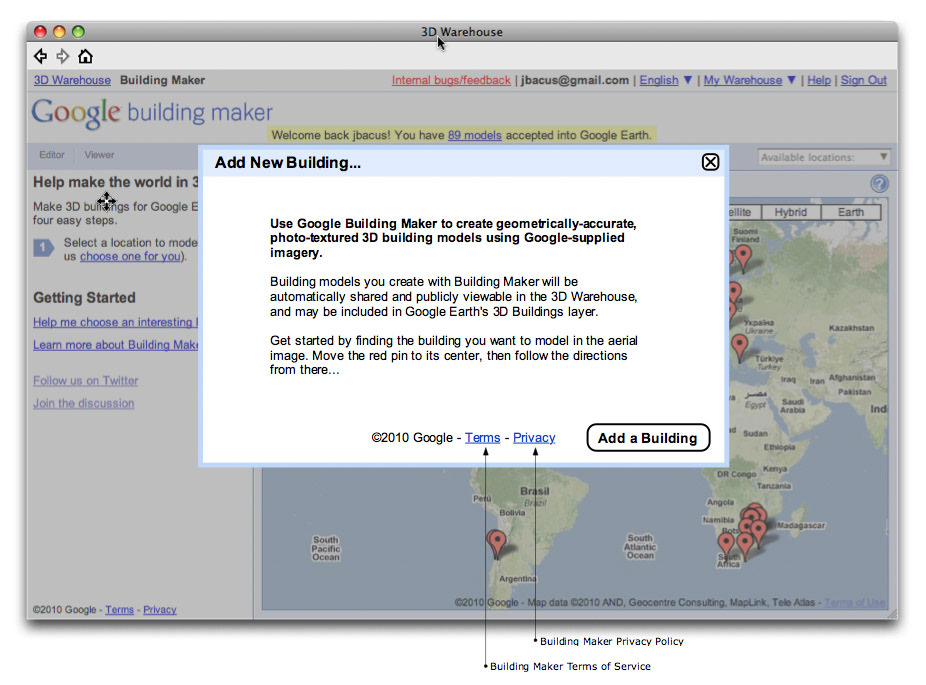The image size is (926, 685).
Task: Open the dialog's Privacy link
Action: click(x=534, y=438)
